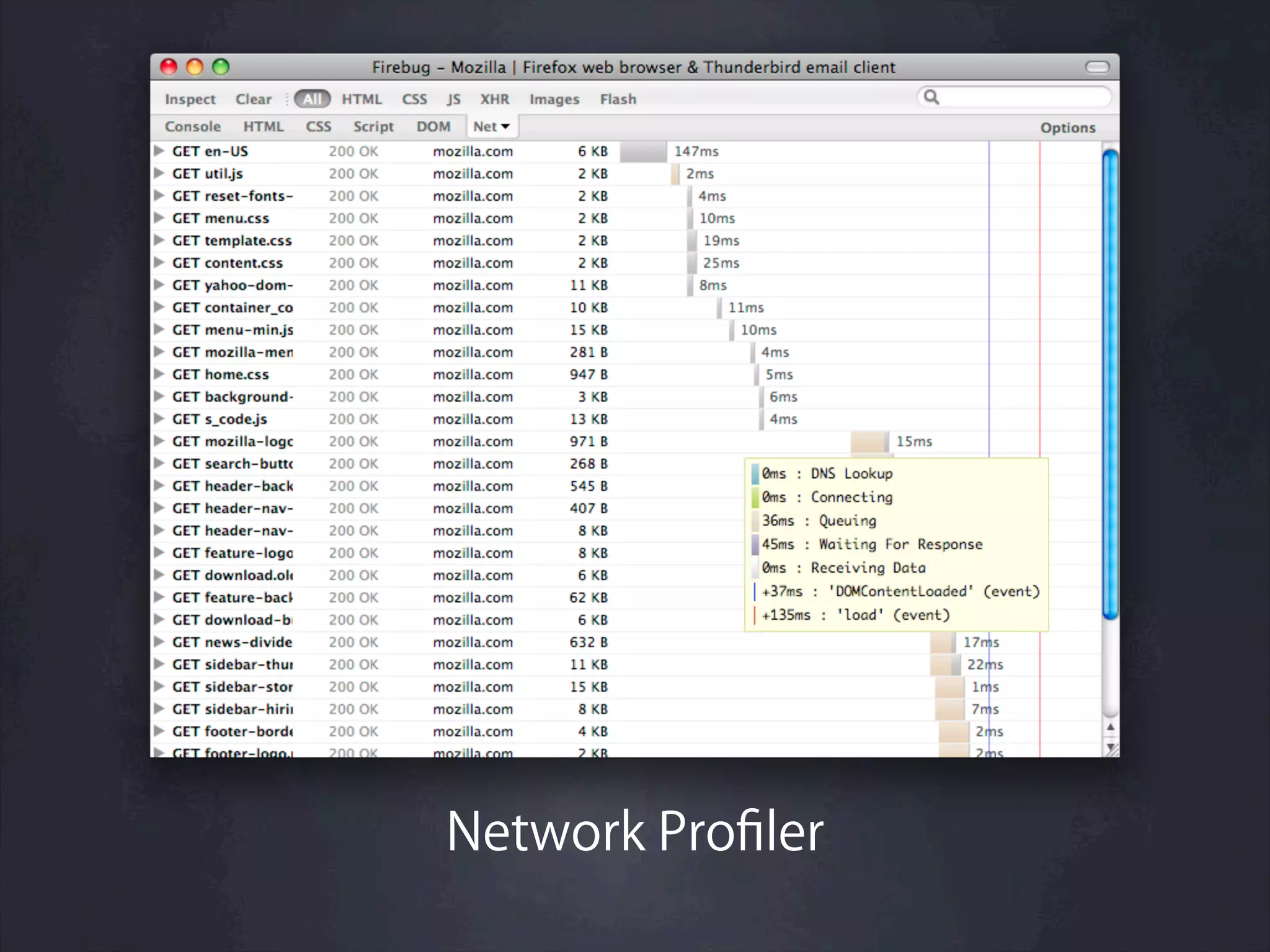This screenshot has height=952, width=1270.
Task: Filter requests by CSS type
Action: click(x=414, y=99)
